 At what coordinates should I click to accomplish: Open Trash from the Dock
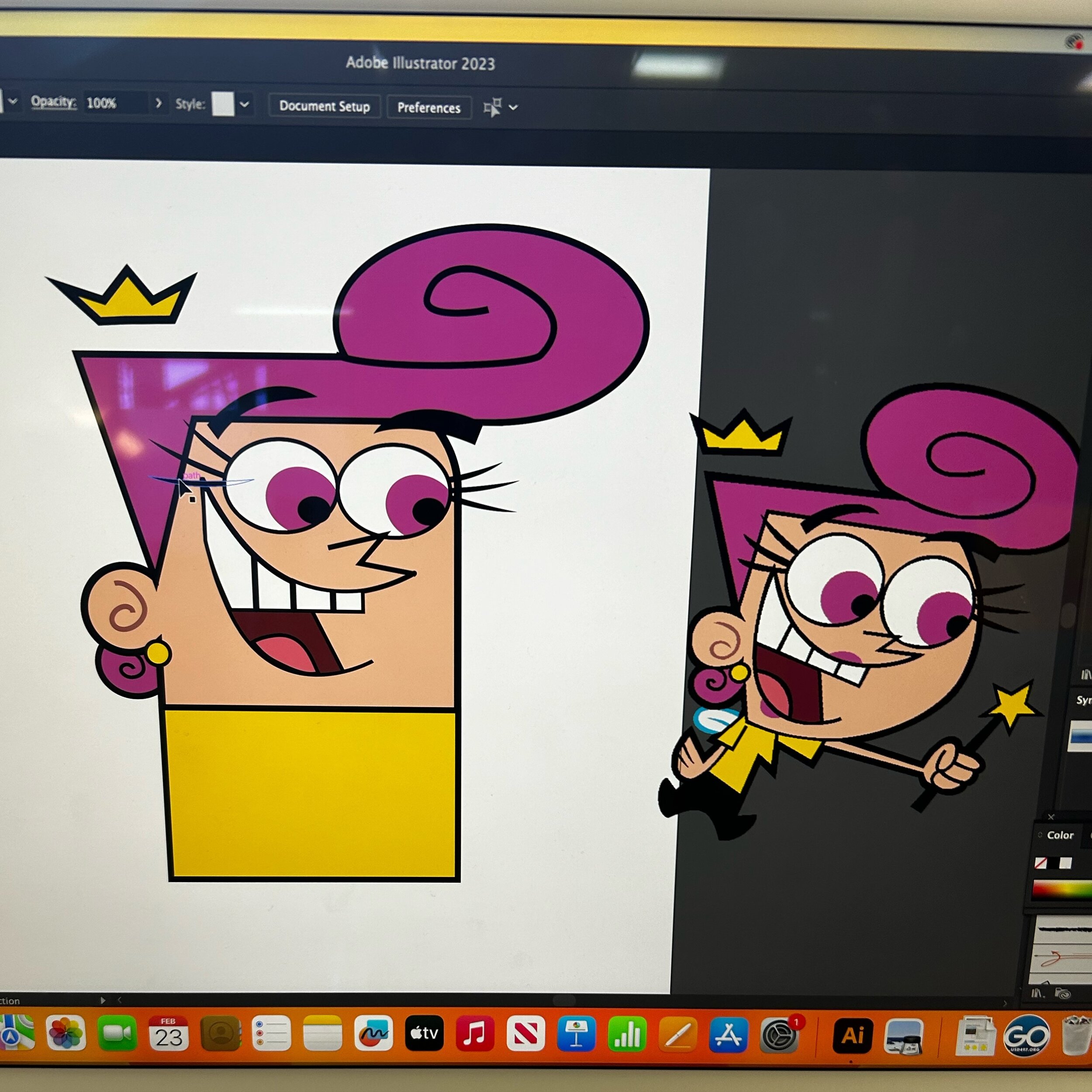click(x=1077, y=1036)
